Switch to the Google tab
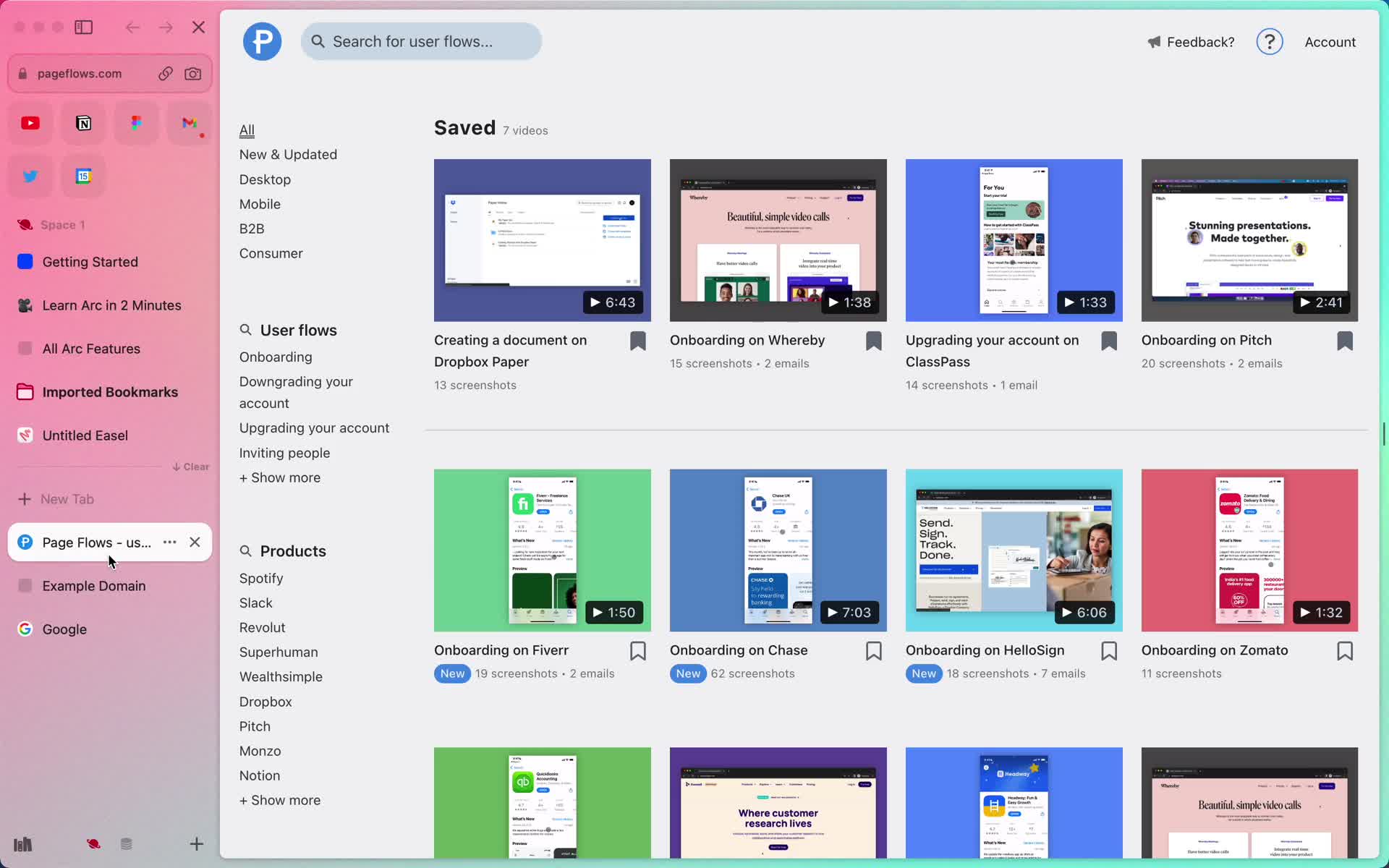1389x868 pixels. pos(110,629)
